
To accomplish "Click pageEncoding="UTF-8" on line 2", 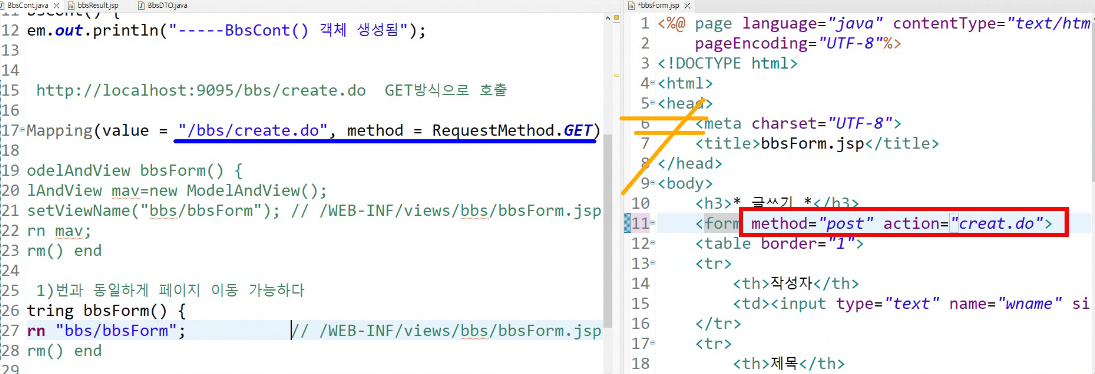I will [798, 43].
